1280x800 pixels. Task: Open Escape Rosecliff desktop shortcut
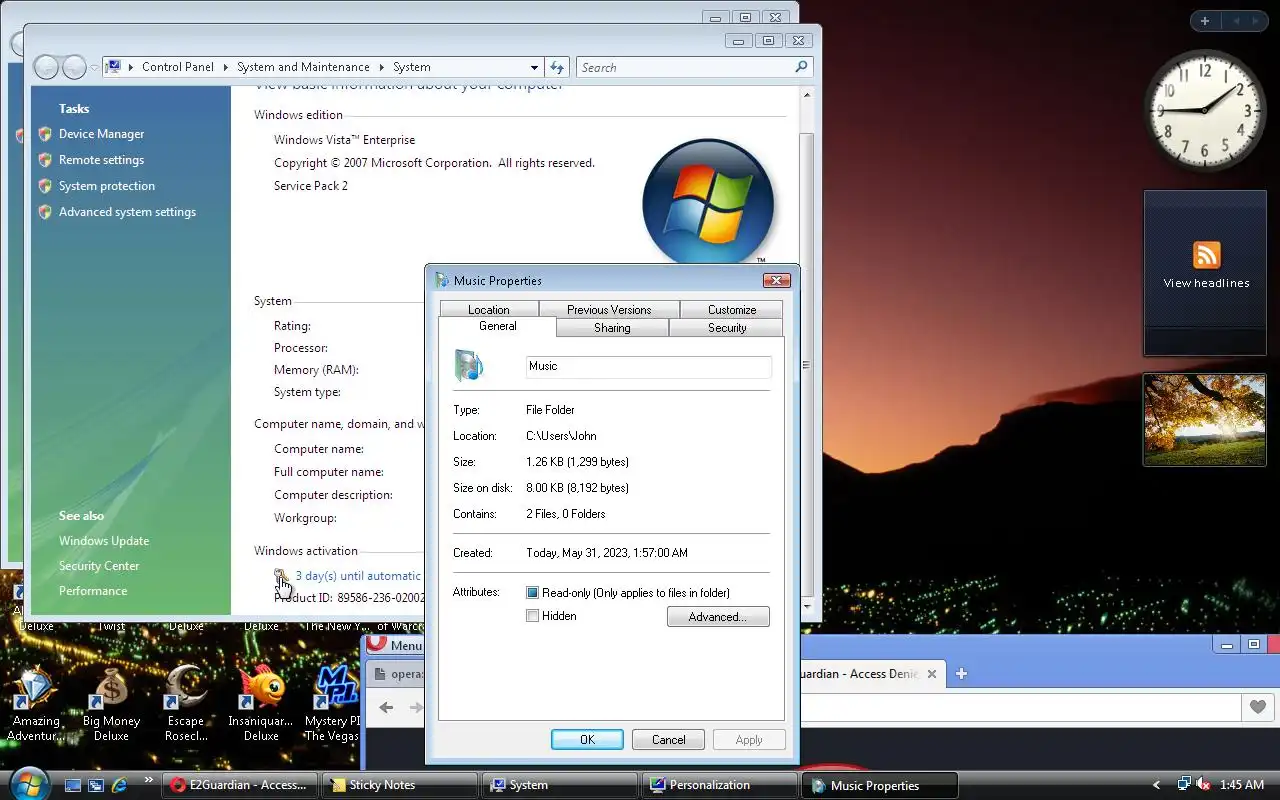coord(186,705)
